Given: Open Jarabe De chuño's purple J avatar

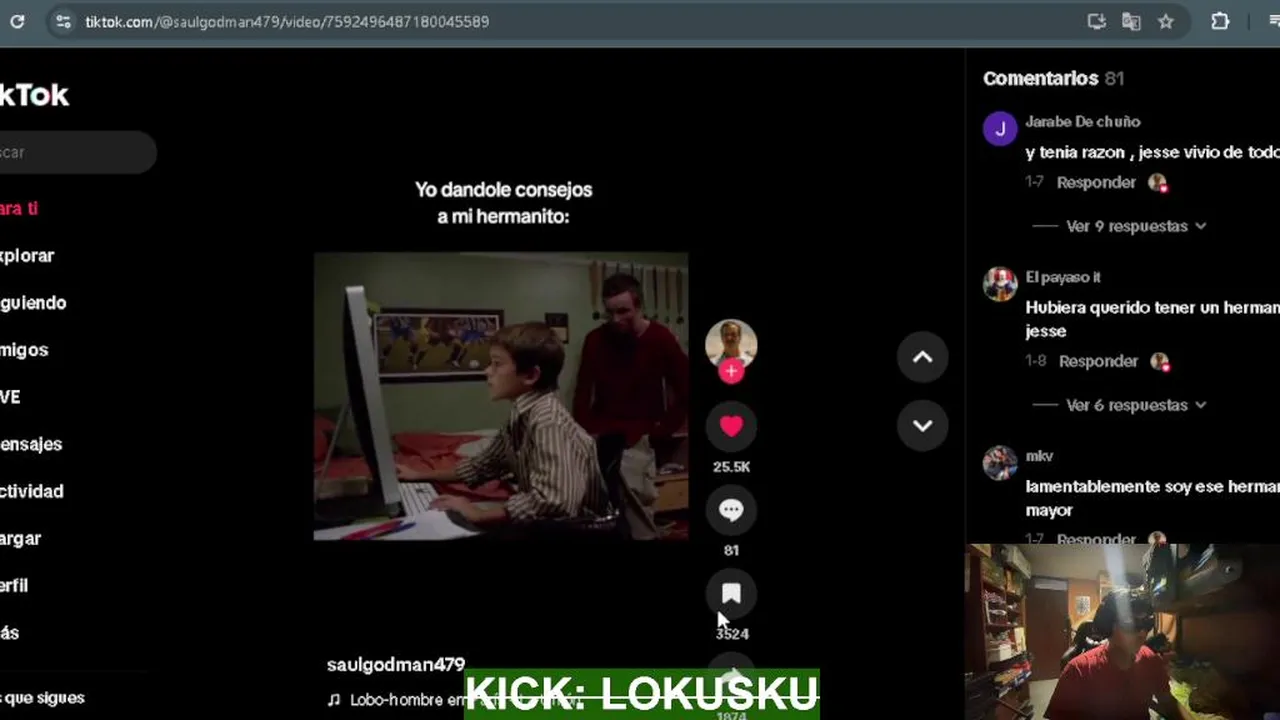Looking at the screenshot, I should [x=1000, y=129].
